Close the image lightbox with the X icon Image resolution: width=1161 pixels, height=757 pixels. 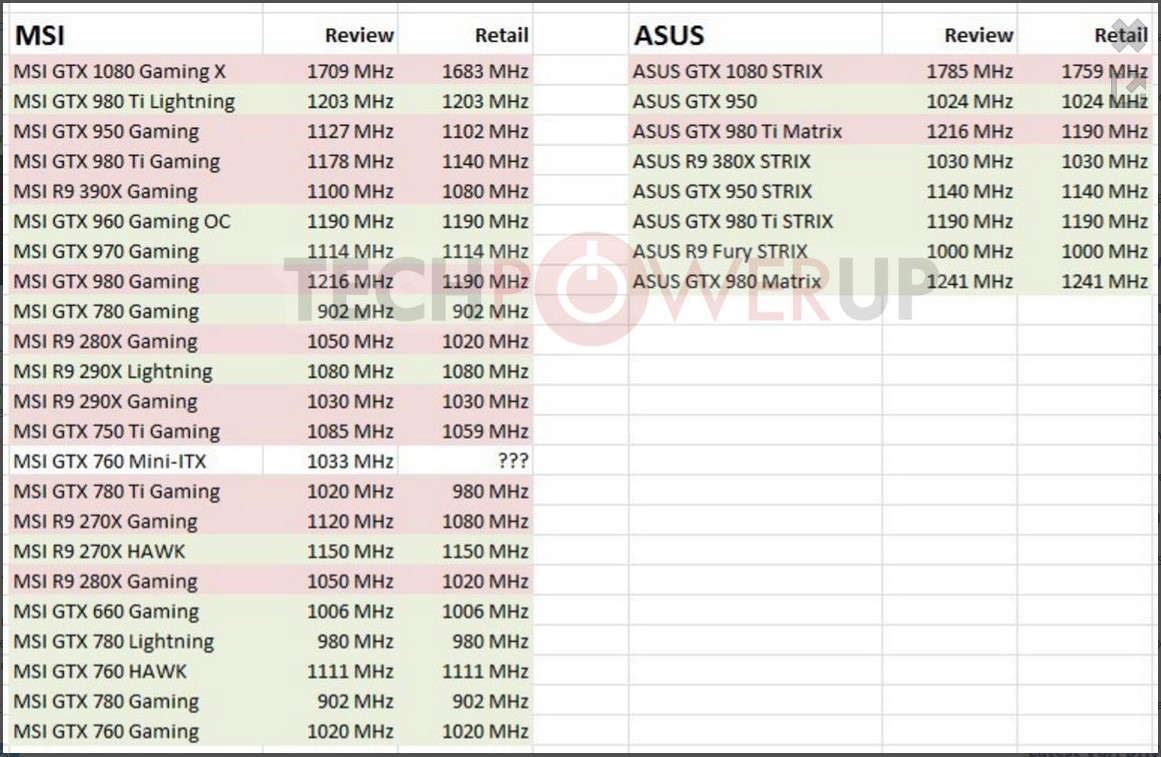click(1128, 36)
